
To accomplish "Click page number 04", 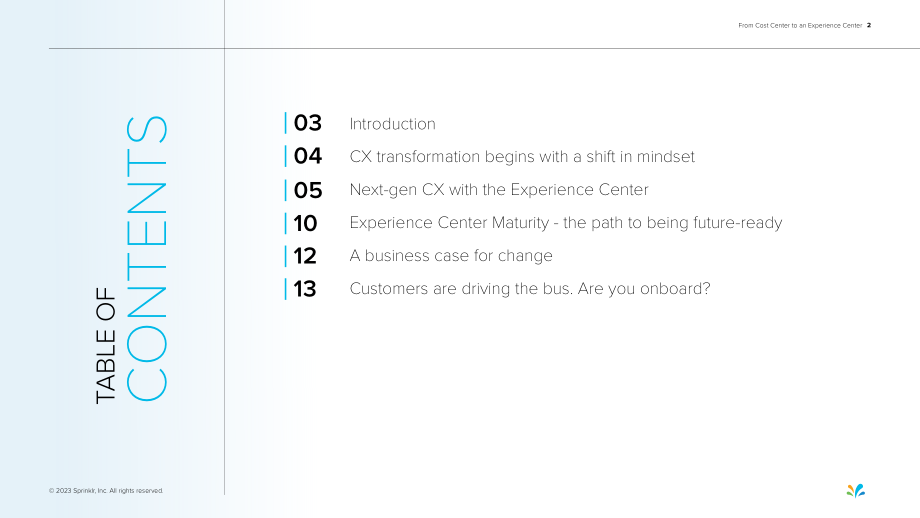I will pos(308,156).
